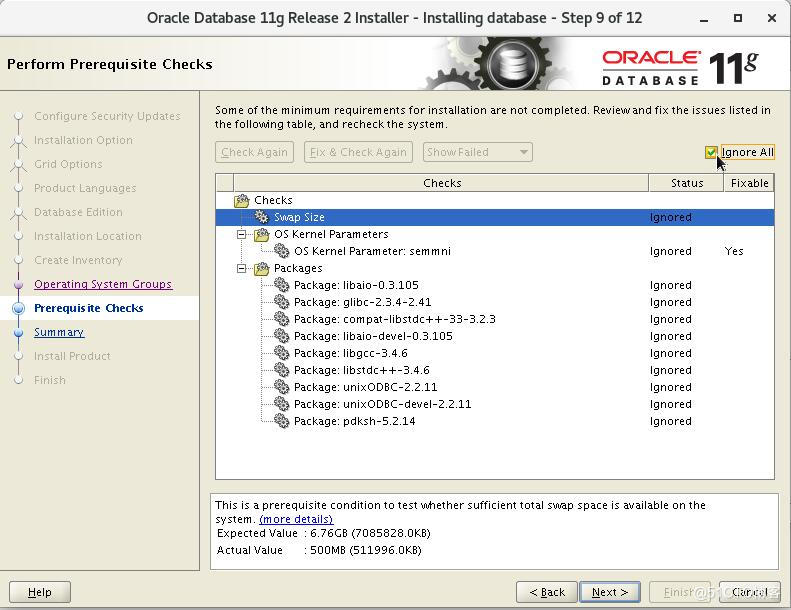This screenshot has height=610, width=791.
Task: Select Package: libaio-0.3.105 row
Action: tap(494, 285)
